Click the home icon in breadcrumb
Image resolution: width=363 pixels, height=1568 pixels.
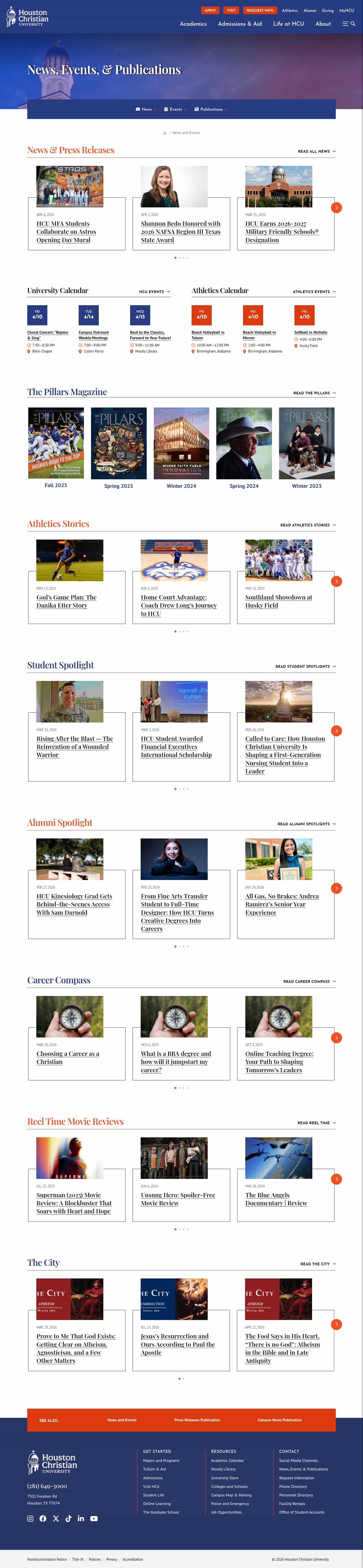(x=164, y=133)
